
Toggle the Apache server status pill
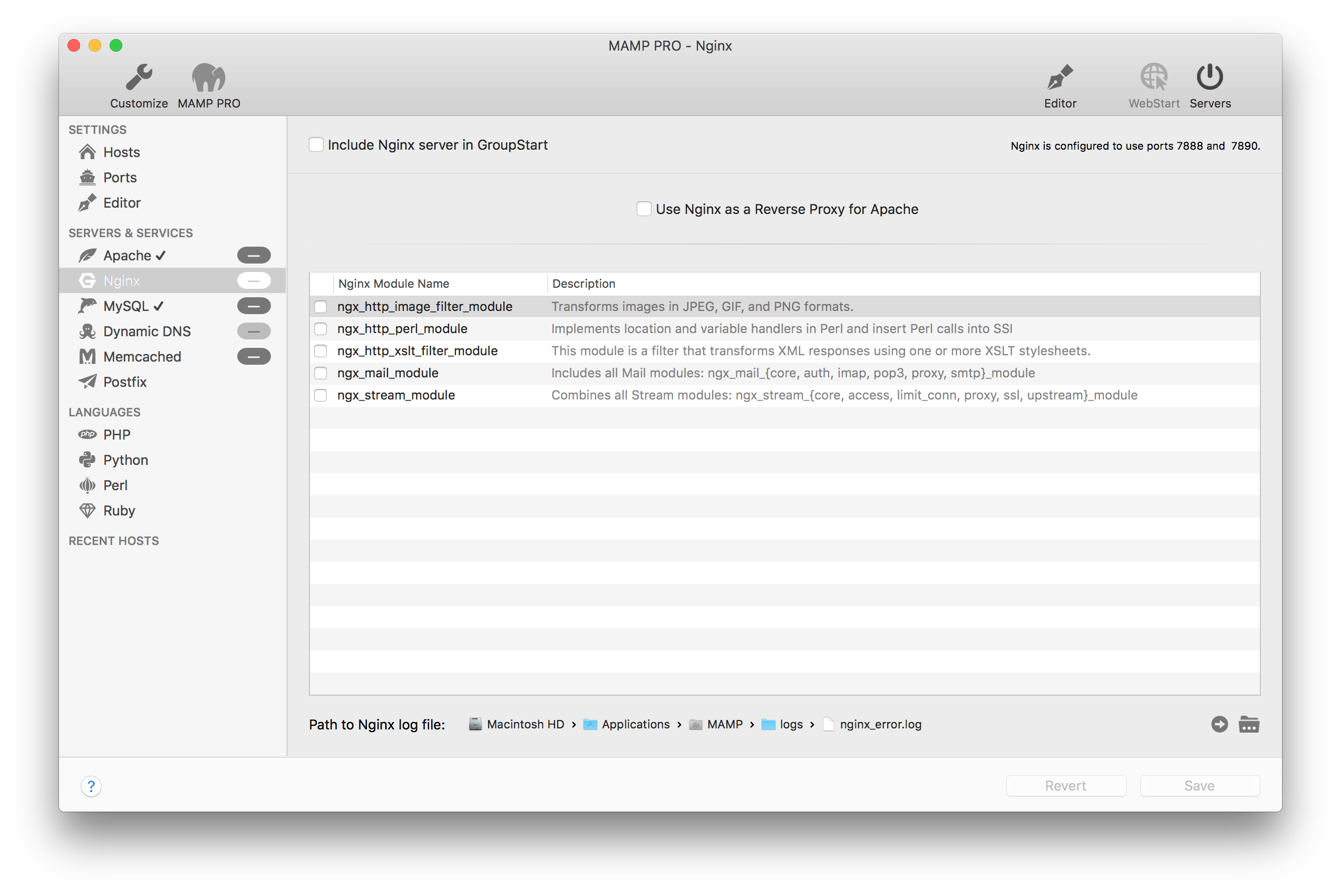(254, 256)
